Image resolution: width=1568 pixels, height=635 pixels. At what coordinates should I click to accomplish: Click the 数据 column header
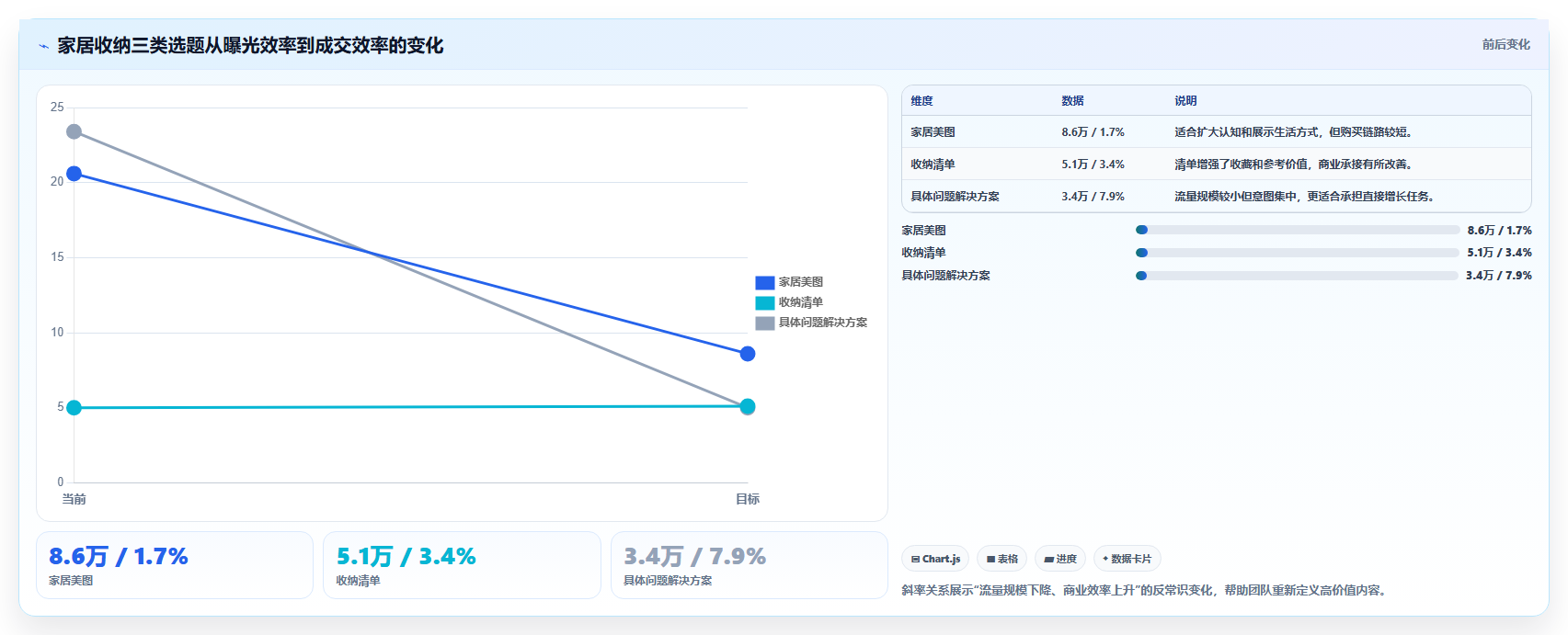point(1072,101)
